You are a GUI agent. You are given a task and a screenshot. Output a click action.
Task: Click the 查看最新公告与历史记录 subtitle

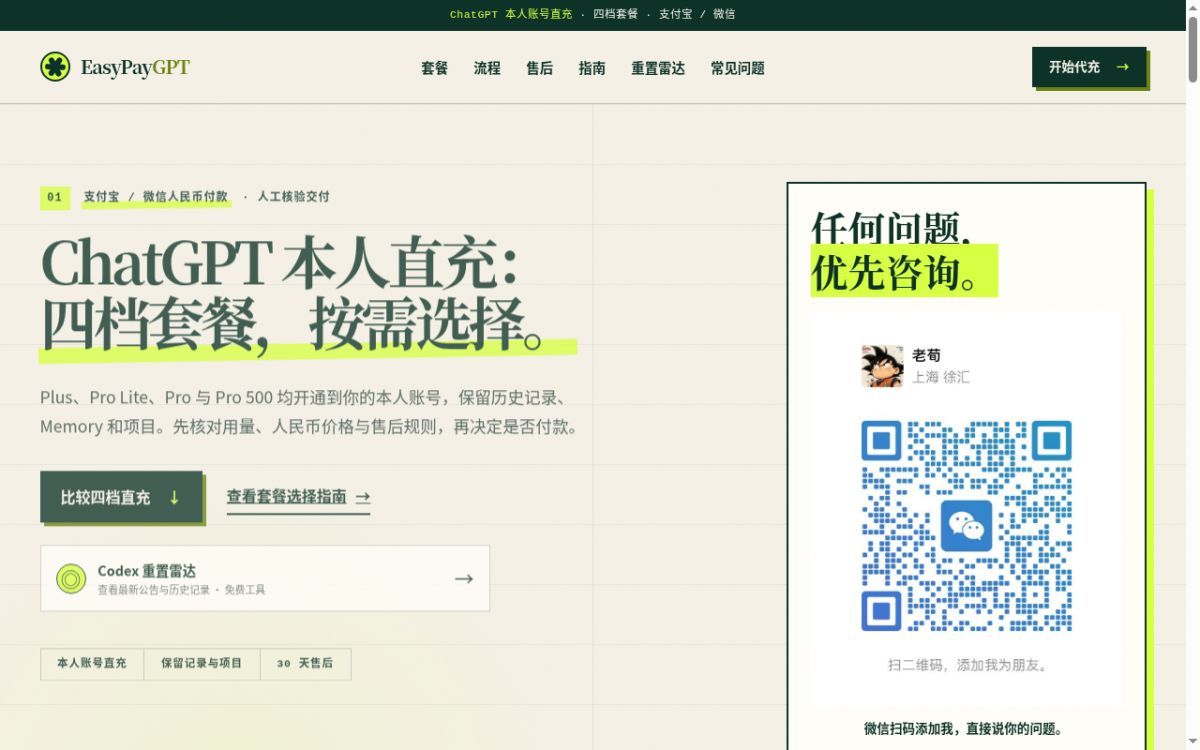coord(154,590)
